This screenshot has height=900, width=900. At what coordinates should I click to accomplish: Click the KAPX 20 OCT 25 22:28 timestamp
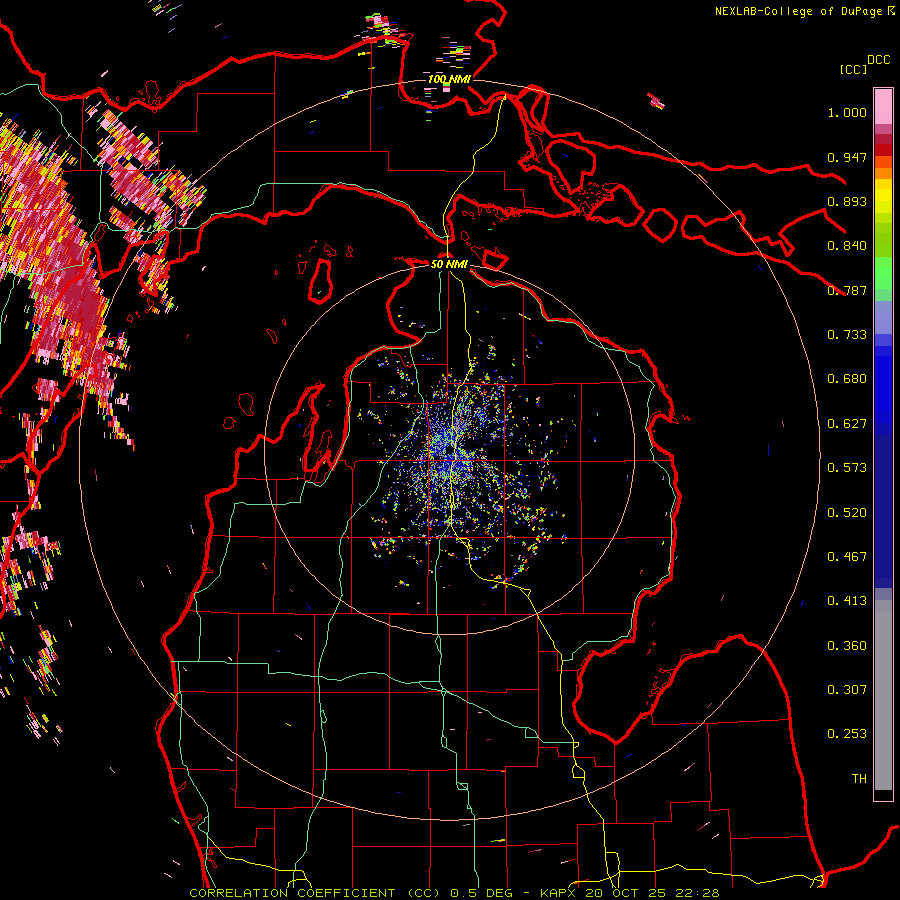click(629, 893)
